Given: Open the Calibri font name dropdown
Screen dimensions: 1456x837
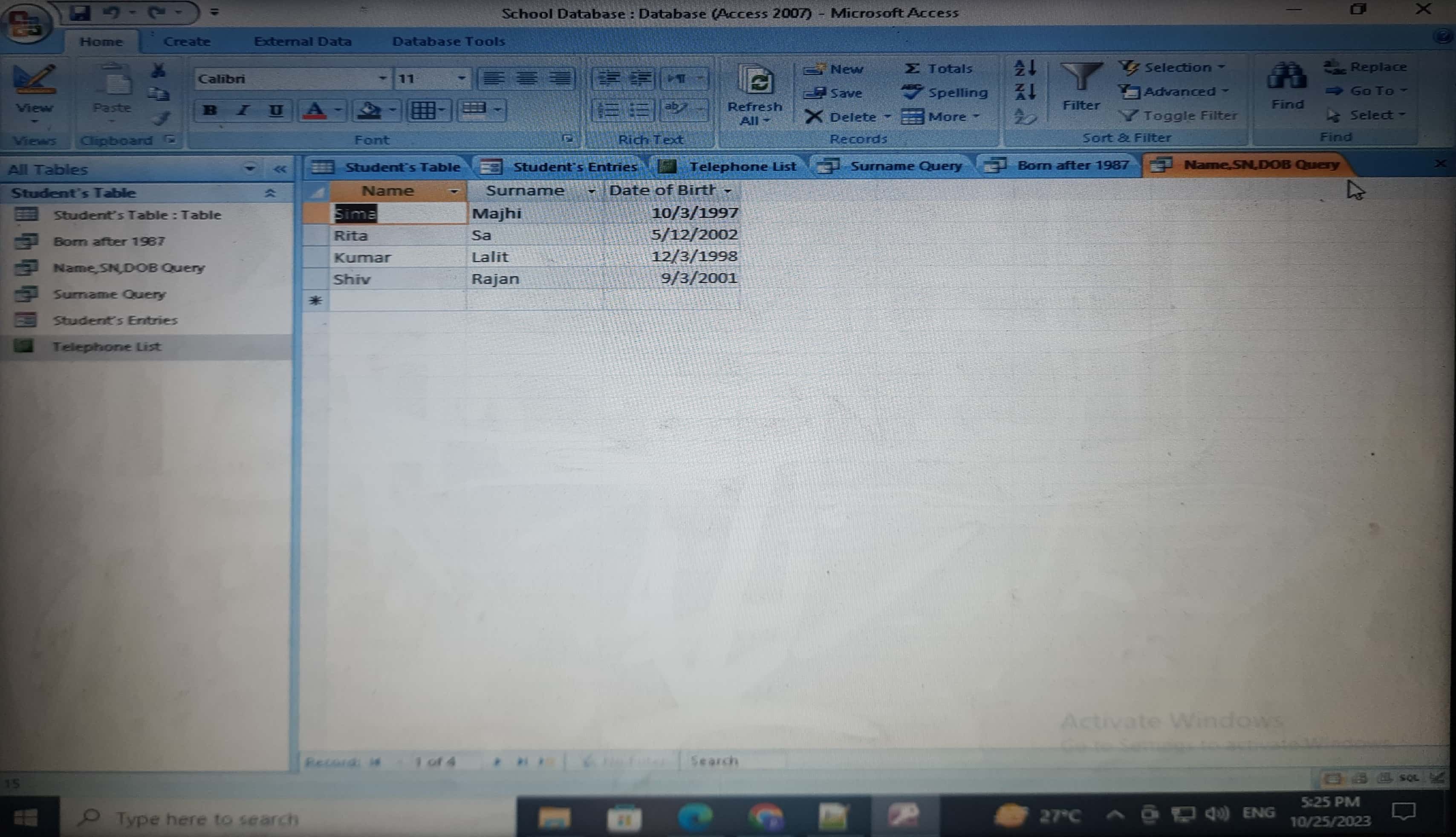Looking at the screenshot, I should 381,78.
